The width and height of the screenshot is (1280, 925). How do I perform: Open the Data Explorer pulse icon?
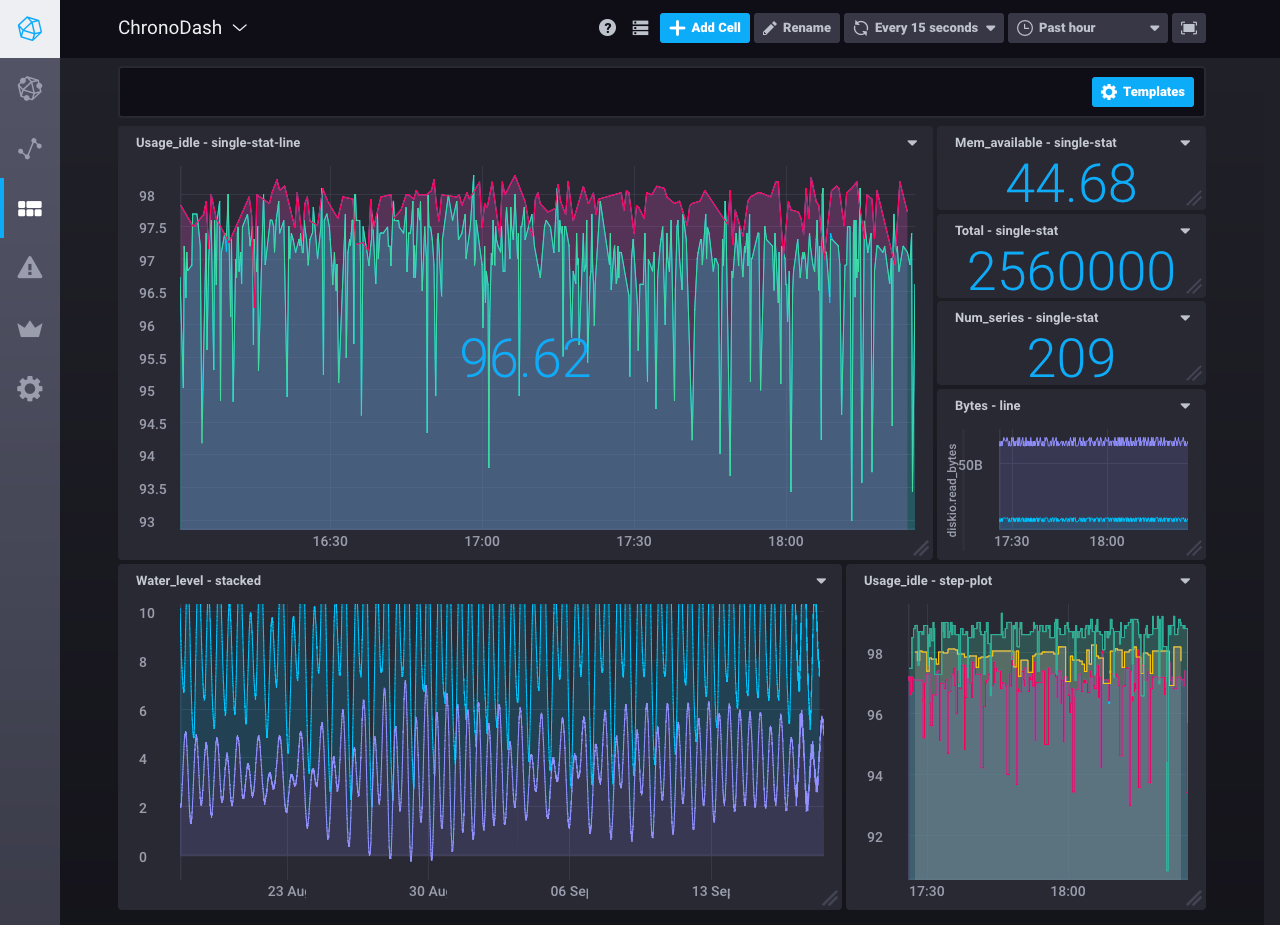[x=29, y=148]
